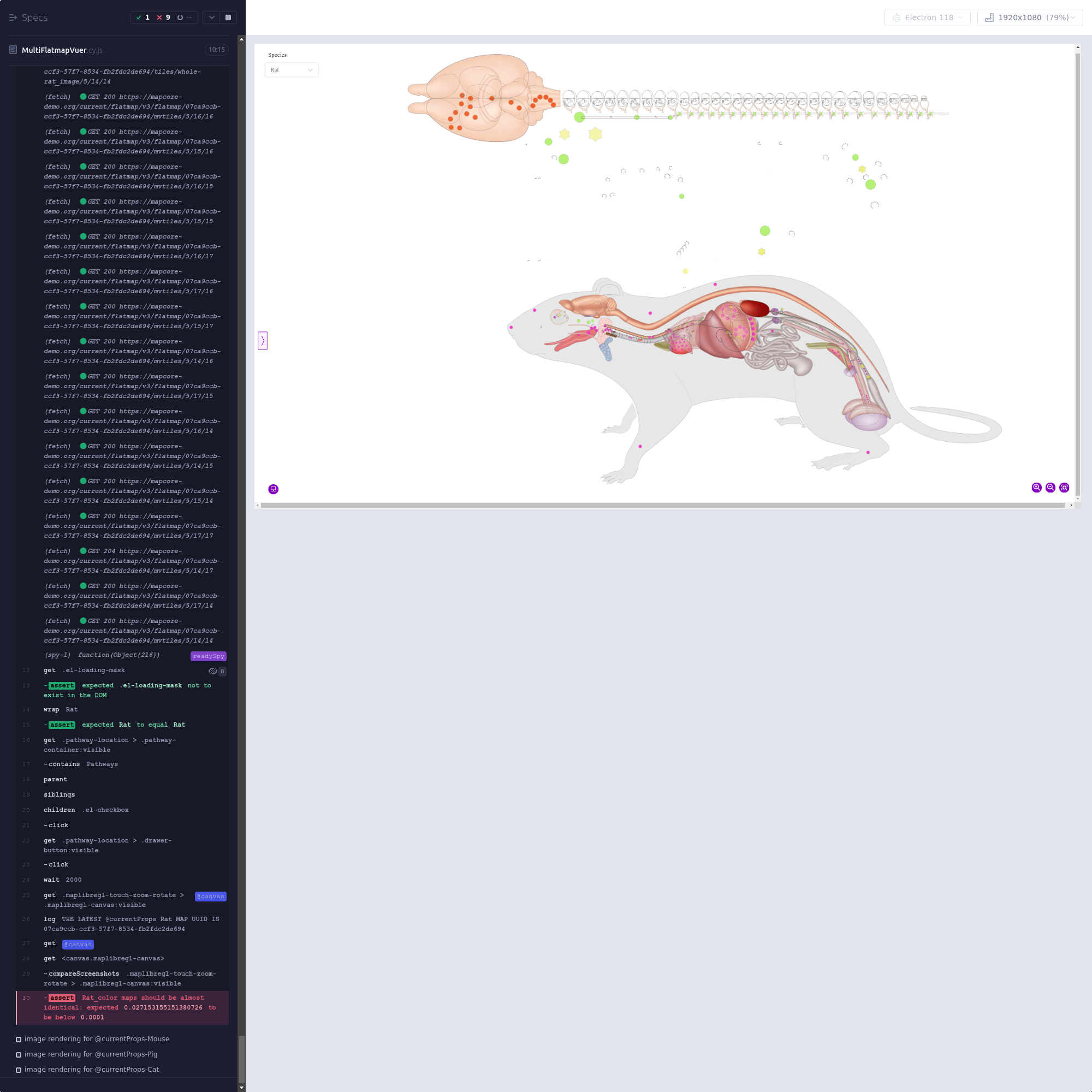
Task: Toggle image rendering for @currentProps-Pig test
Action: click(x=91, y=1054)
